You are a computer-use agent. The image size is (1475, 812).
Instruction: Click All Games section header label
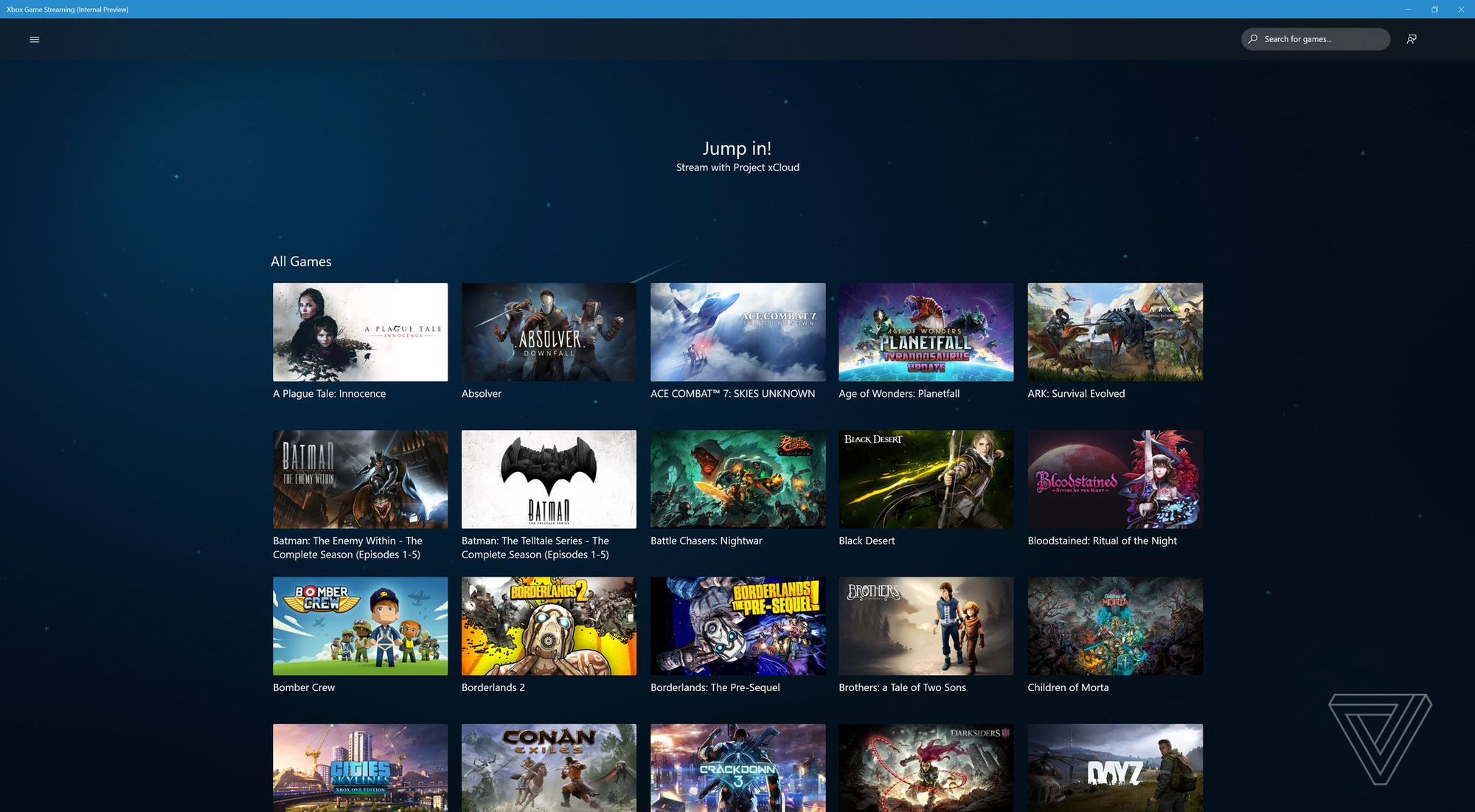[301, 260]
